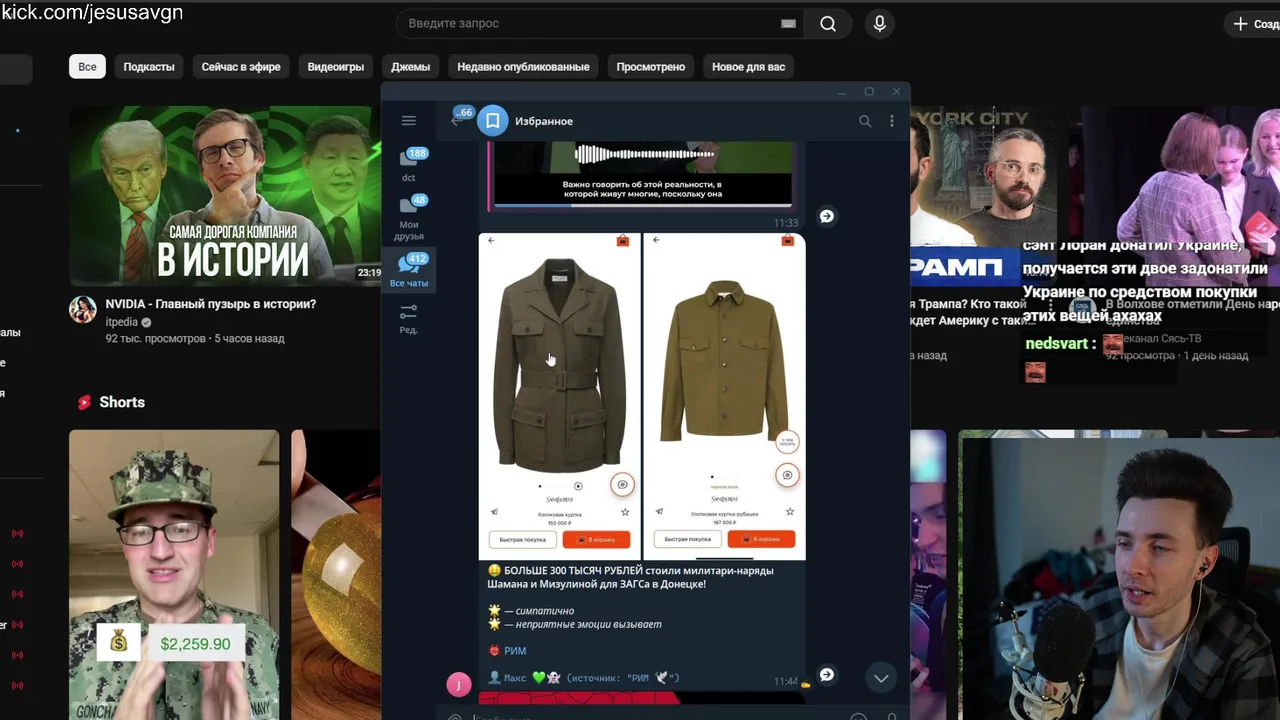This screenshot has height=720, width=1280.
Task: Open Избранное bookmark avatar in Telegram header
Action: 492,121
